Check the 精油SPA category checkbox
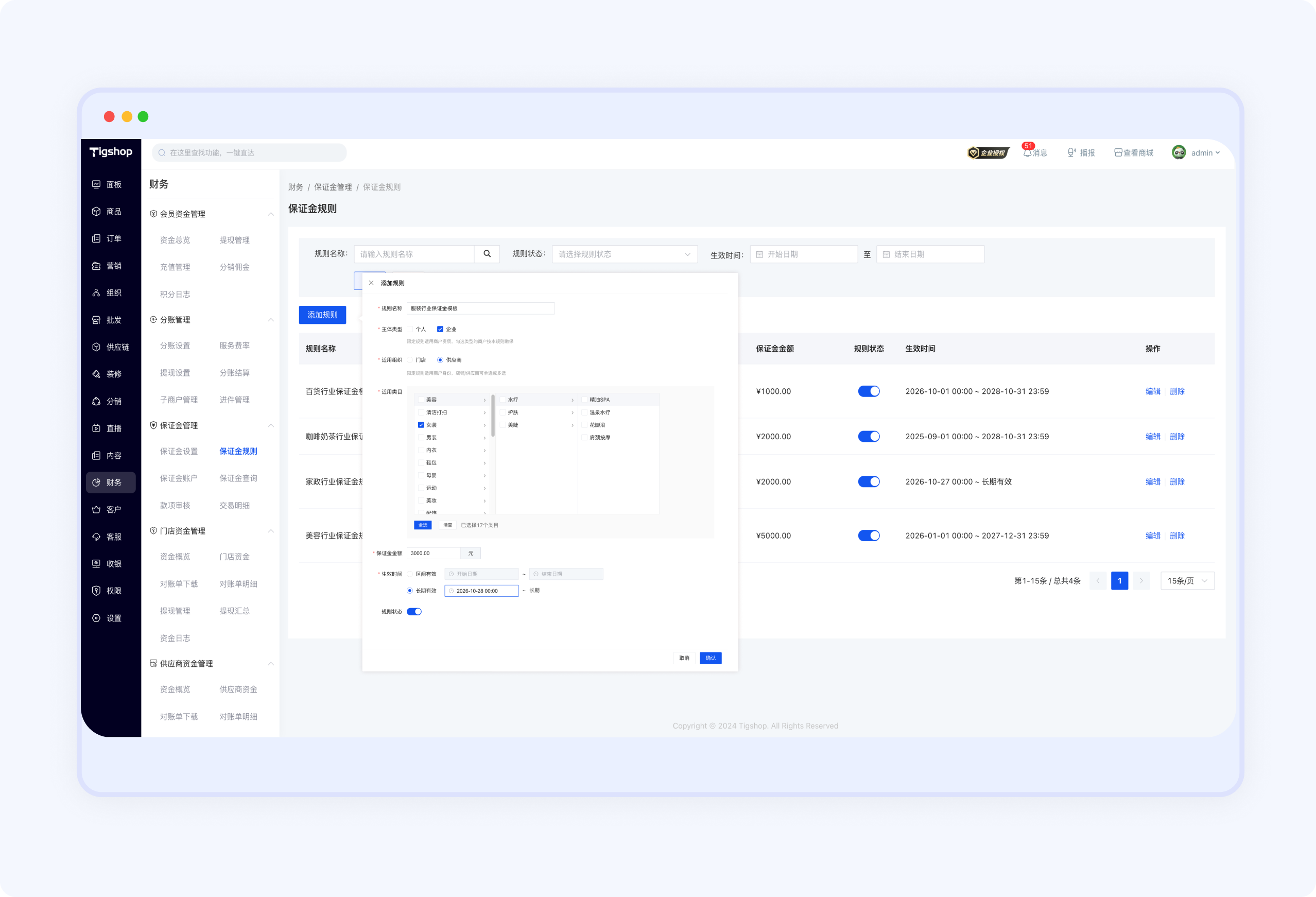The height and width of the screenshot is (897, 1316). pyautogui.click(x=584, y=400)
